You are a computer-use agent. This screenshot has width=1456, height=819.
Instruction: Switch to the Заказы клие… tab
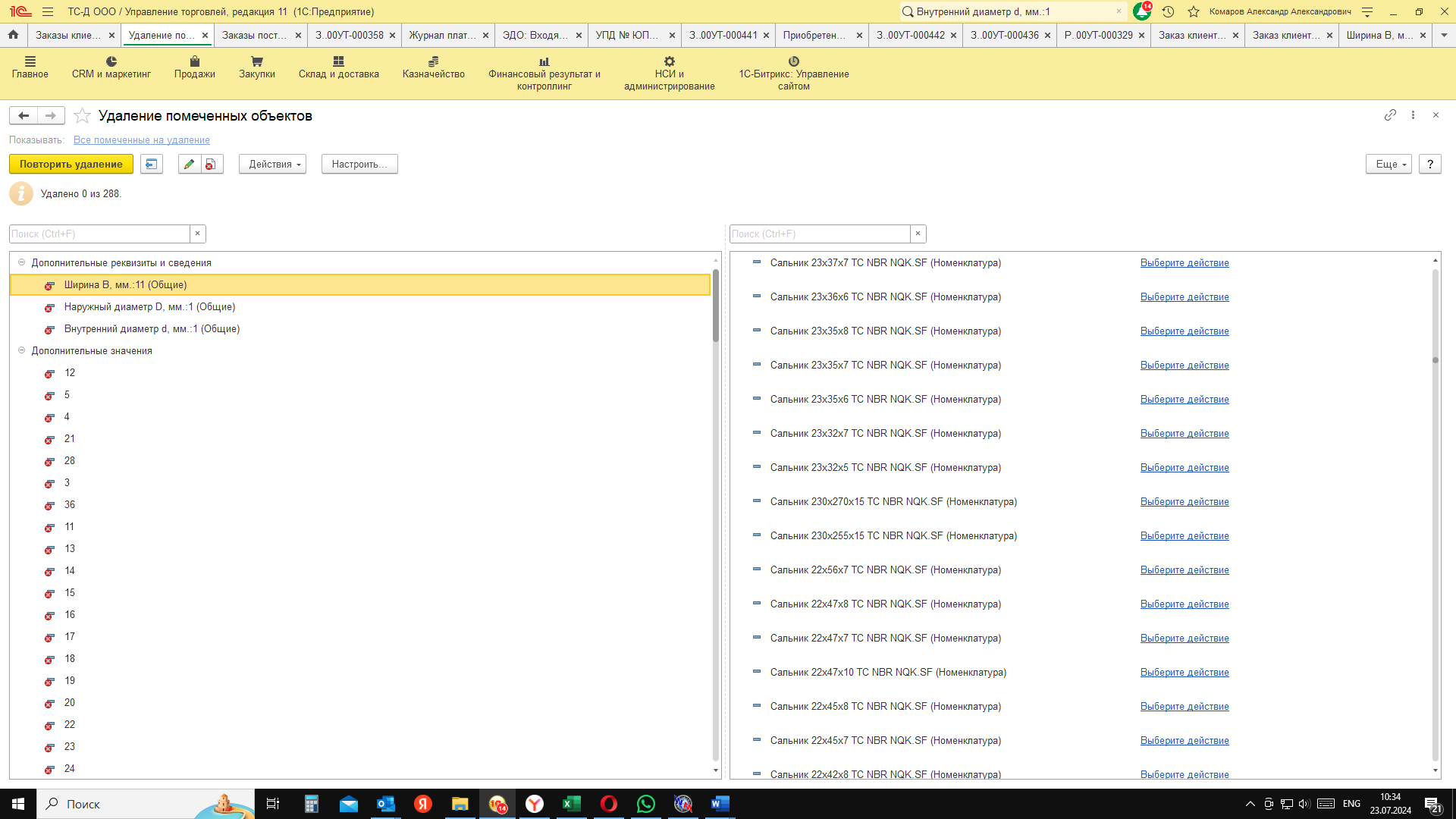pyautogui.click(x=67, y=35)
